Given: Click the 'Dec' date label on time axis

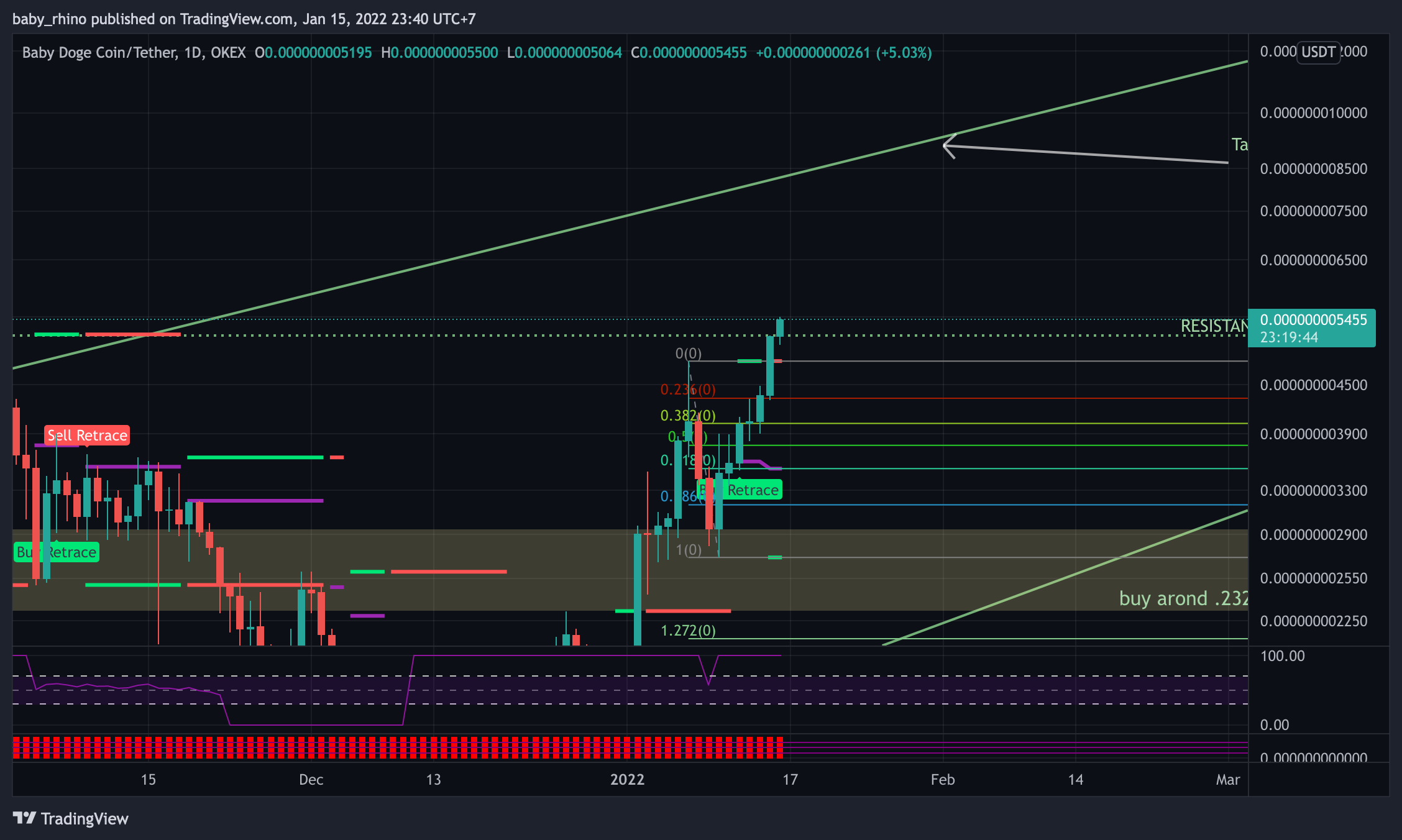Looking at the screenshot, I should (311, 780).
